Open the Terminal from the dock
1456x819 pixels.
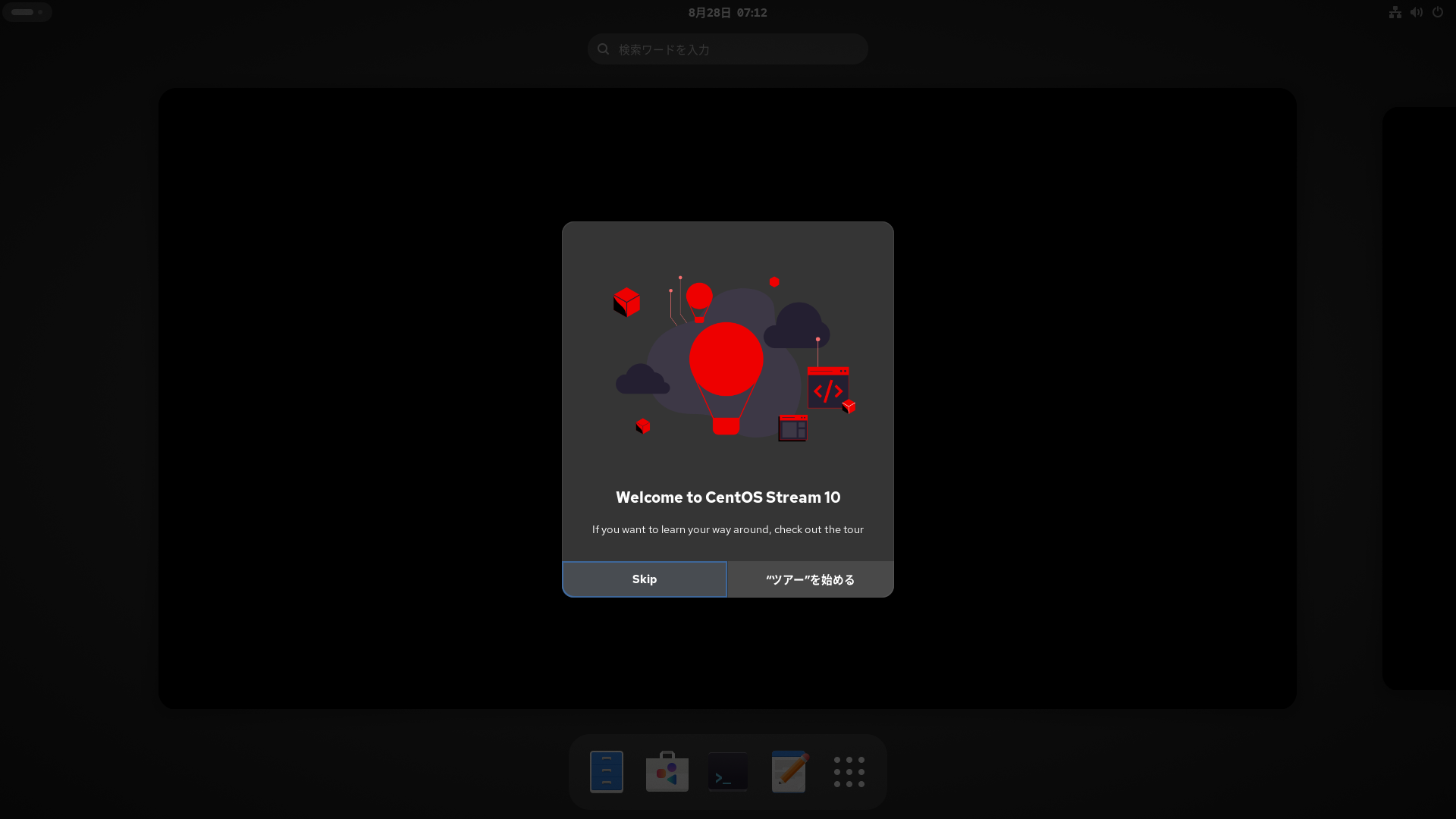[727, 771]
